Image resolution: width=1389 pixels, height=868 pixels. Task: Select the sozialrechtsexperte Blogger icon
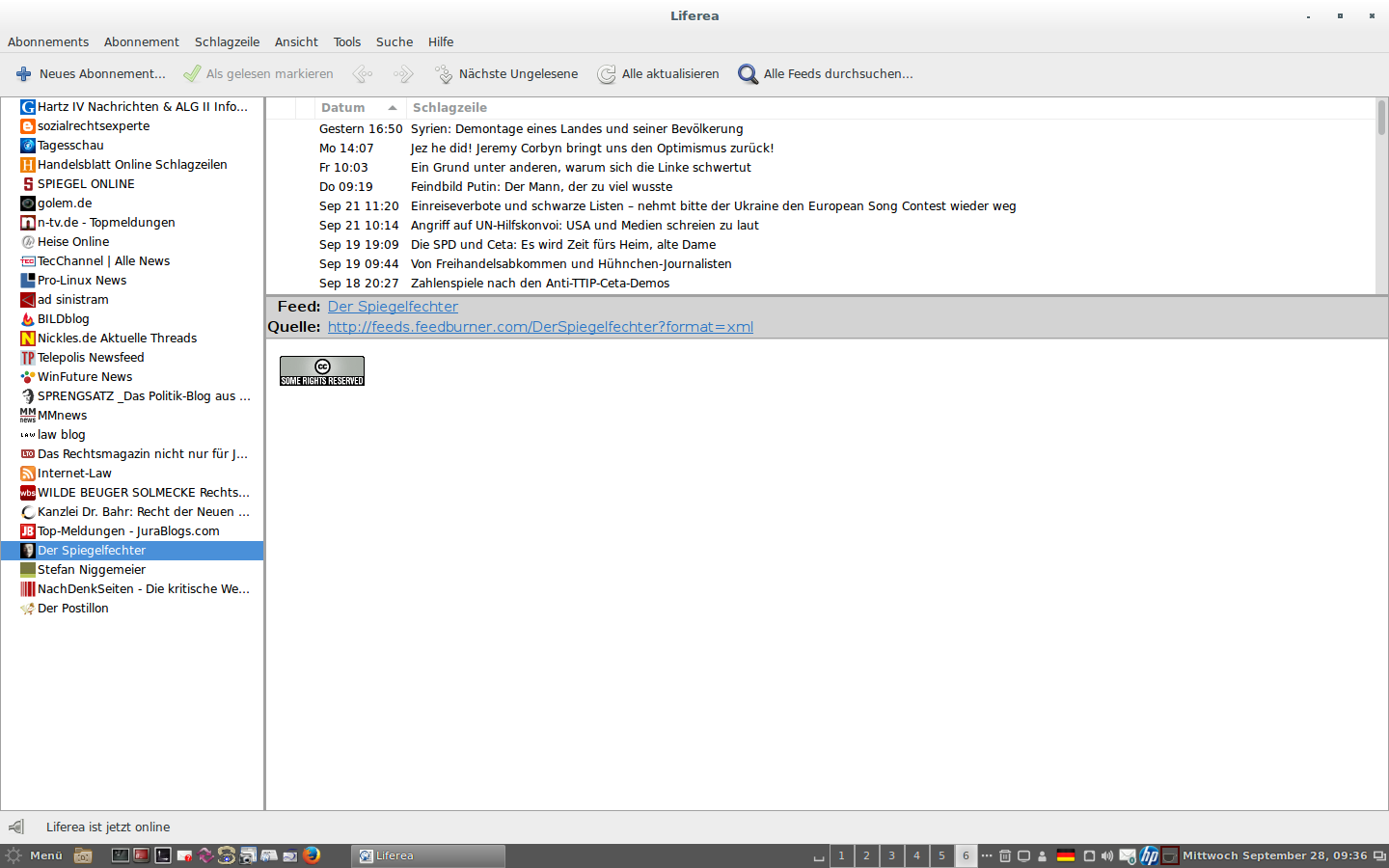28,126
